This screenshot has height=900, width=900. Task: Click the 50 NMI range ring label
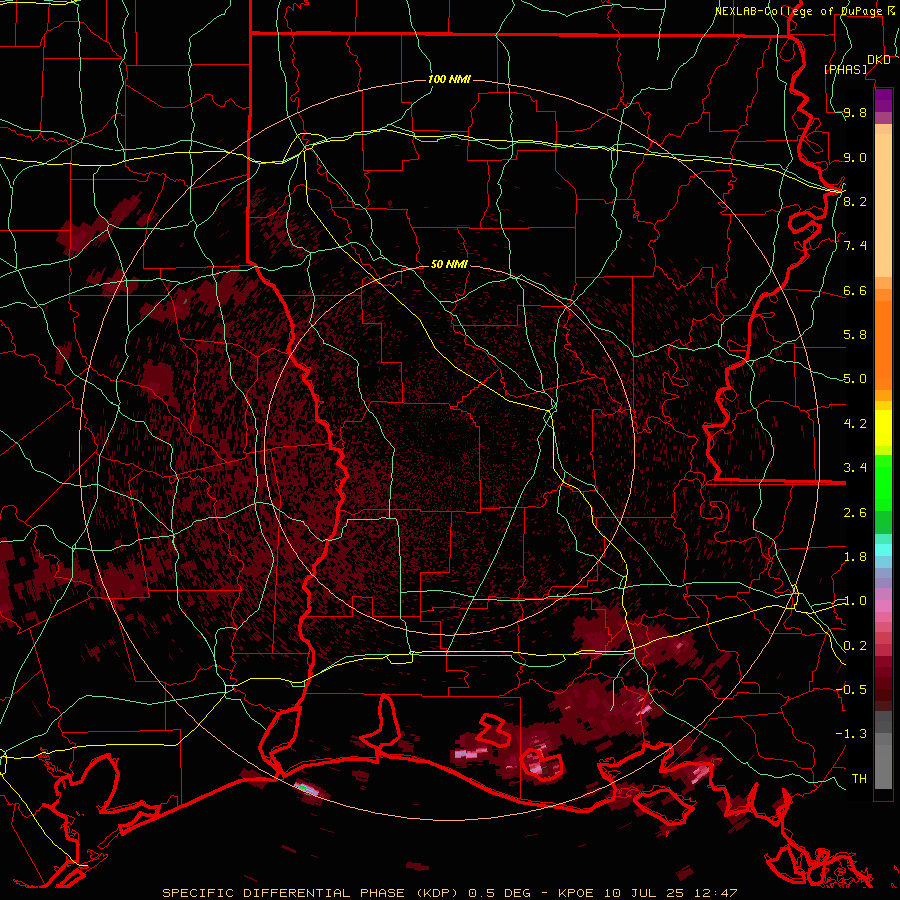point(449,265)
